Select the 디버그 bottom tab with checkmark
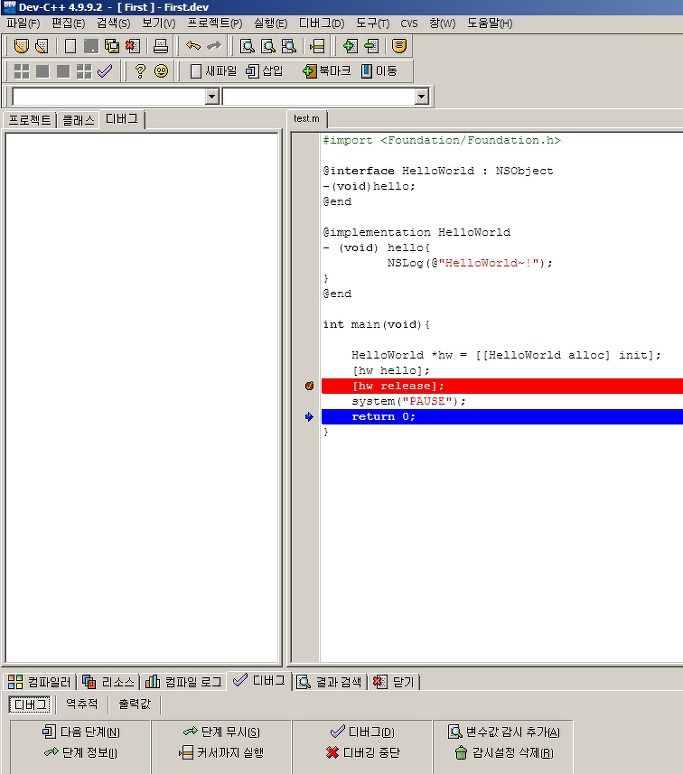Screen dimensions: 683x774 tap(259, 681)
